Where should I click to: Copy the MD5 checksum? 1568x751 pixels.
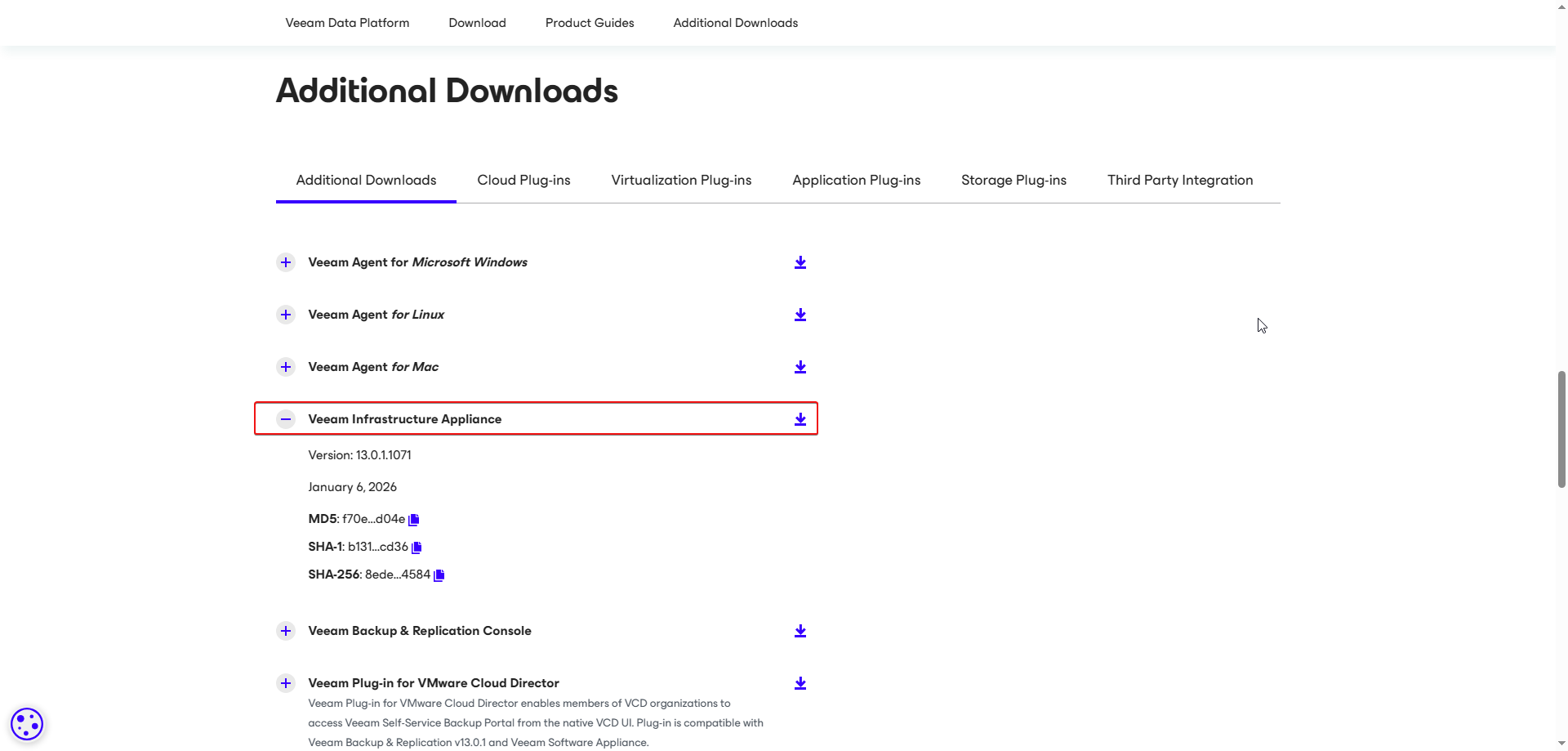tap(414, 520)
